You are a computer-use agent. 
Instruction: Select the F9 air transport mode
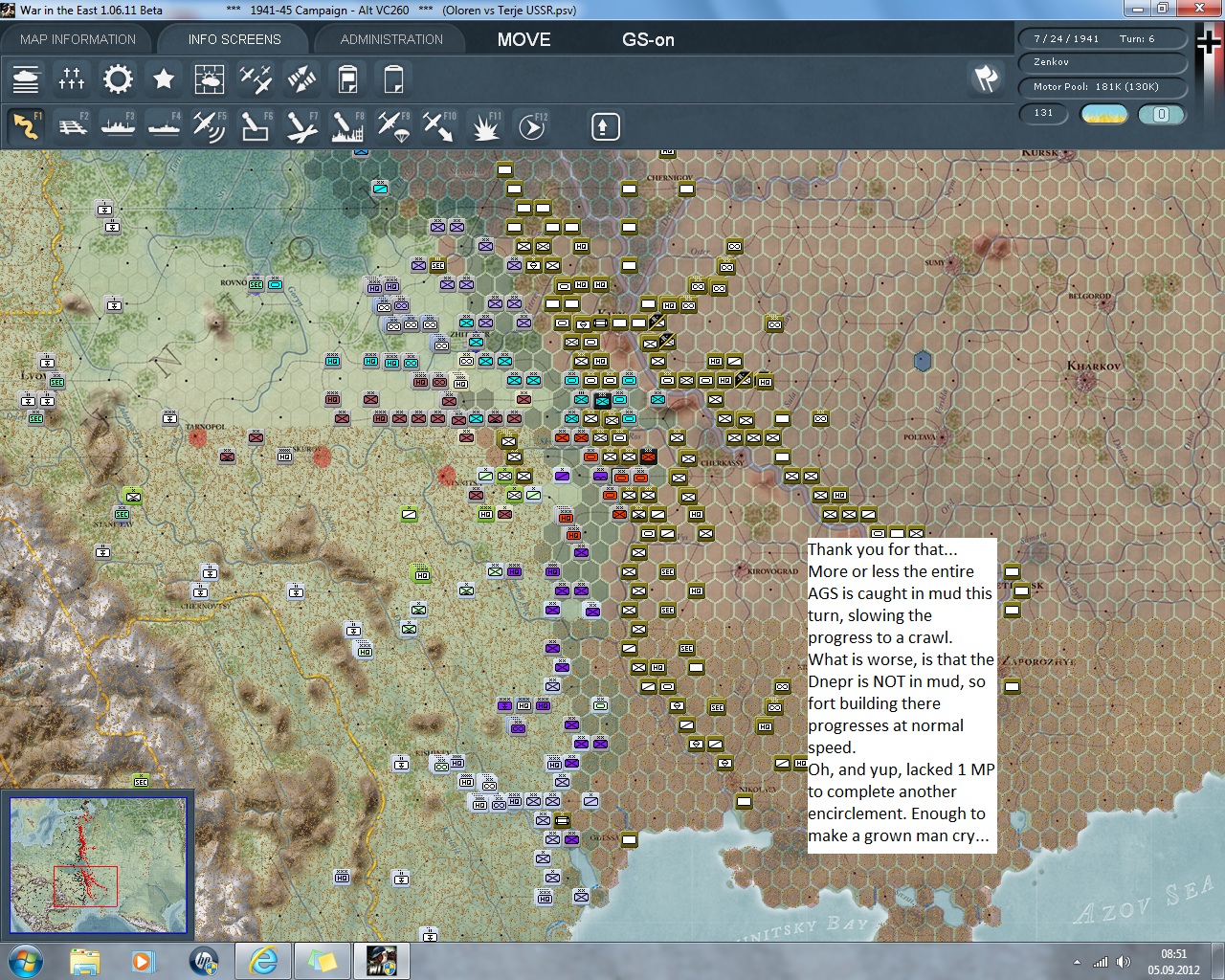[x=393, y=126]
